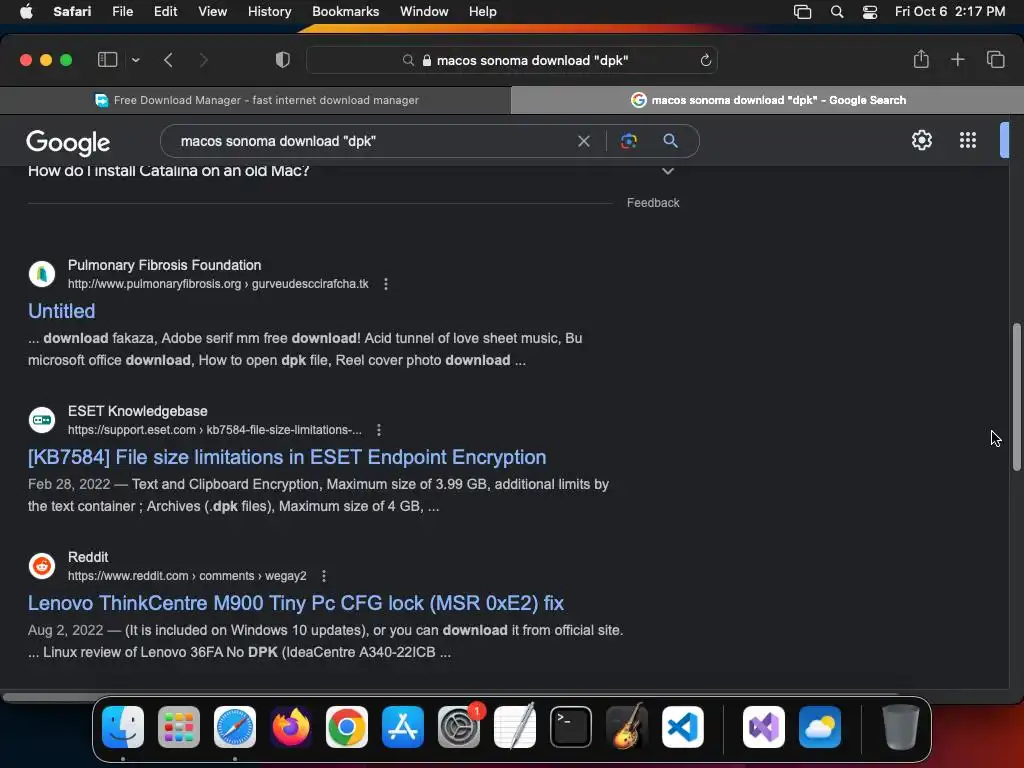
Task: Open the 'Untitled' search result
Action: pyautogui.click(x=61, y=311)
